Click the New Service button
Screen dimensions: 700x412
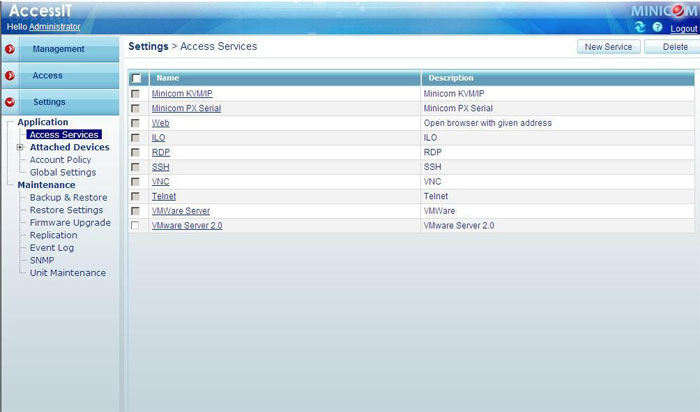(x=608, y=47)
